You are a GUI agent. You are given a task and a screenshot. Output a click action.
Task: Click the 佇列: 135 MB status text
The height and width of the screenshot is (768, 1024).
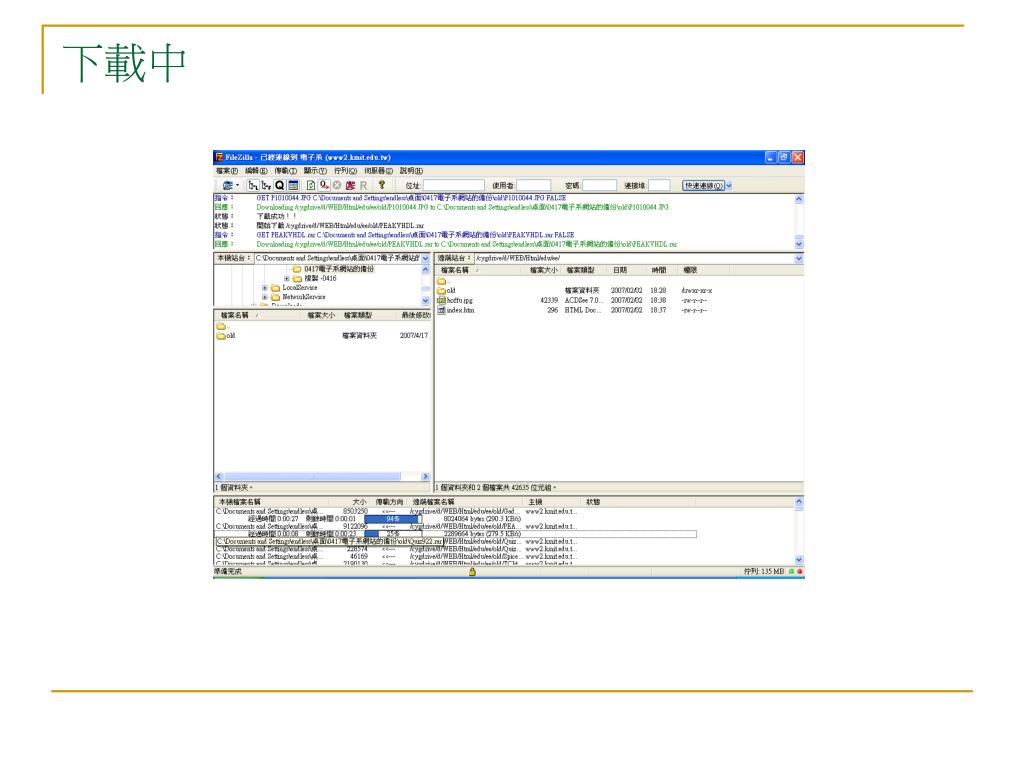(x=763, y=571)
